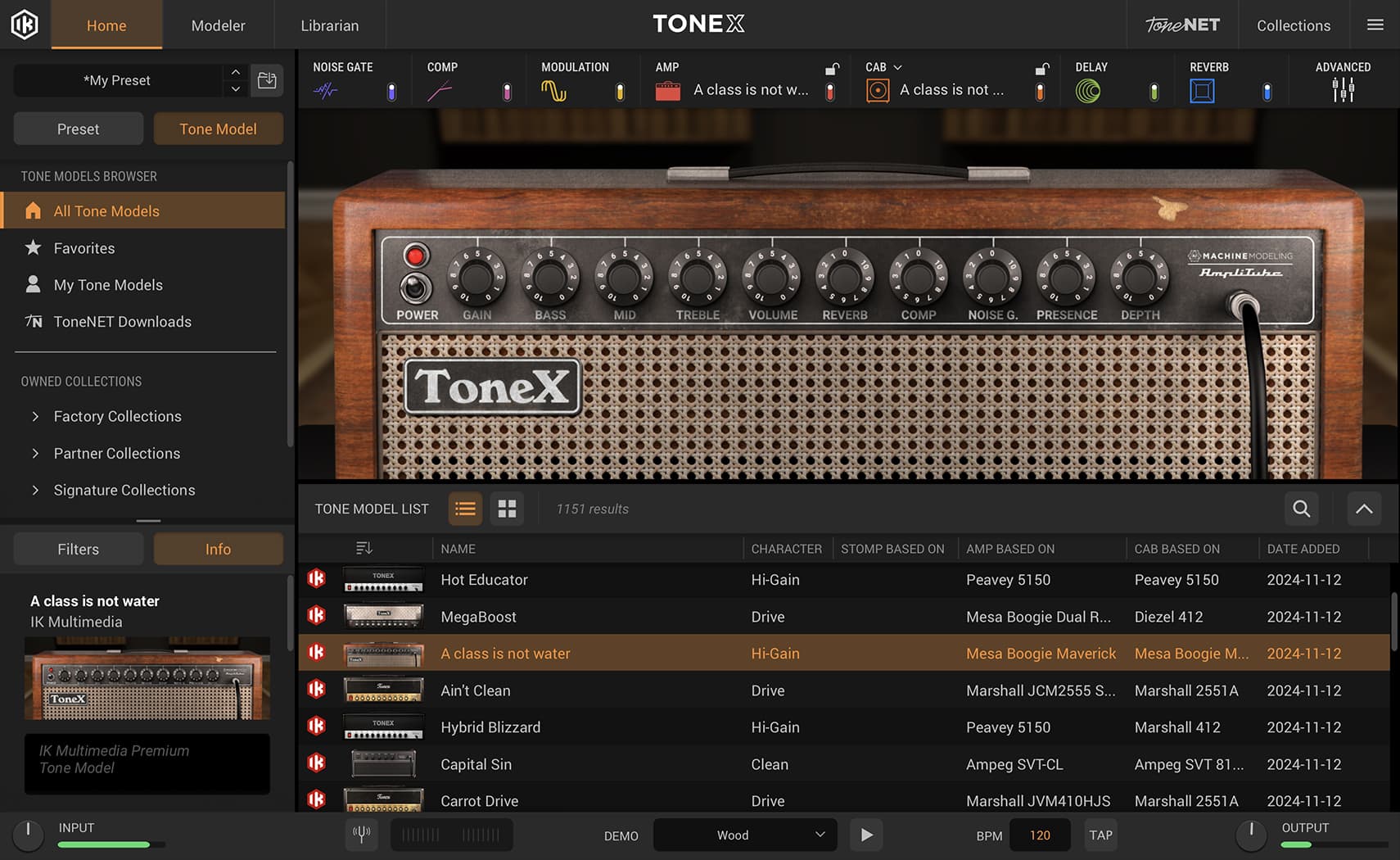Screen dimensions: 1400x860
Task: Toggle the Reverb power switch
Action: [1267, 92]
